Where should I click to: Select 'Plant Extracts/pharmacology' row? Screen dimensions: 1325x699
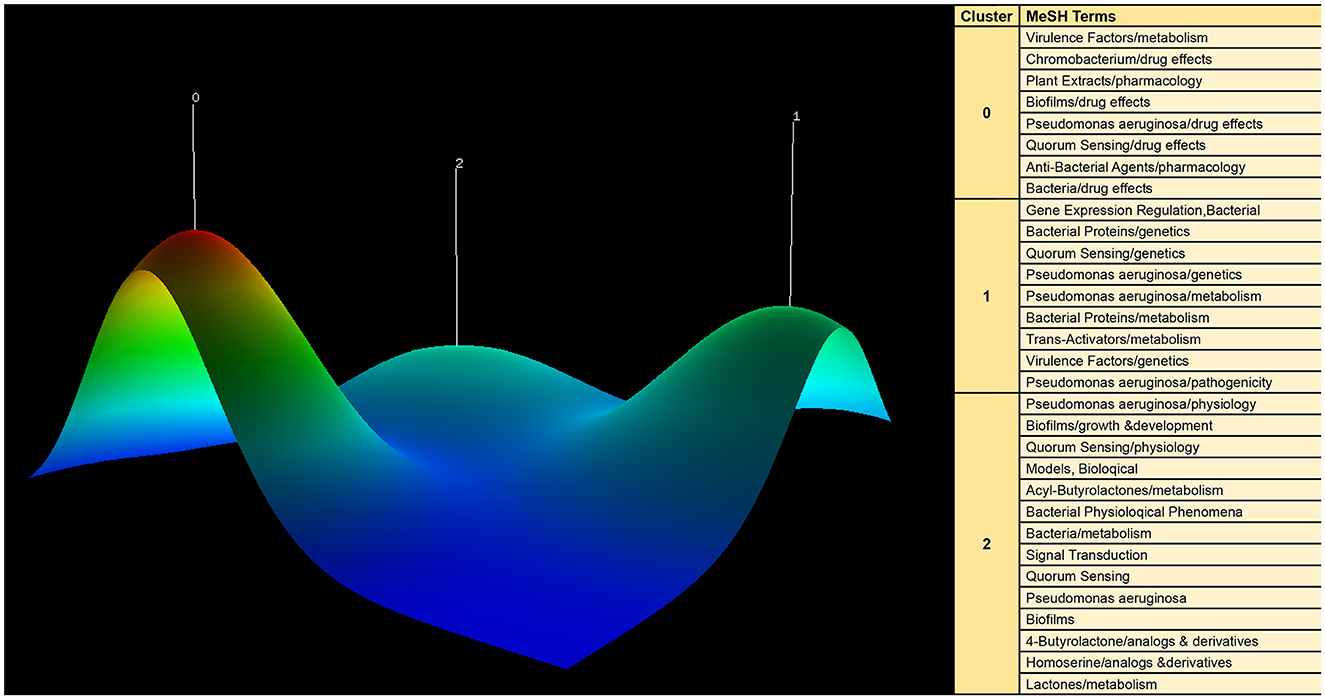pyautogui.click(x=1170, y=81)
